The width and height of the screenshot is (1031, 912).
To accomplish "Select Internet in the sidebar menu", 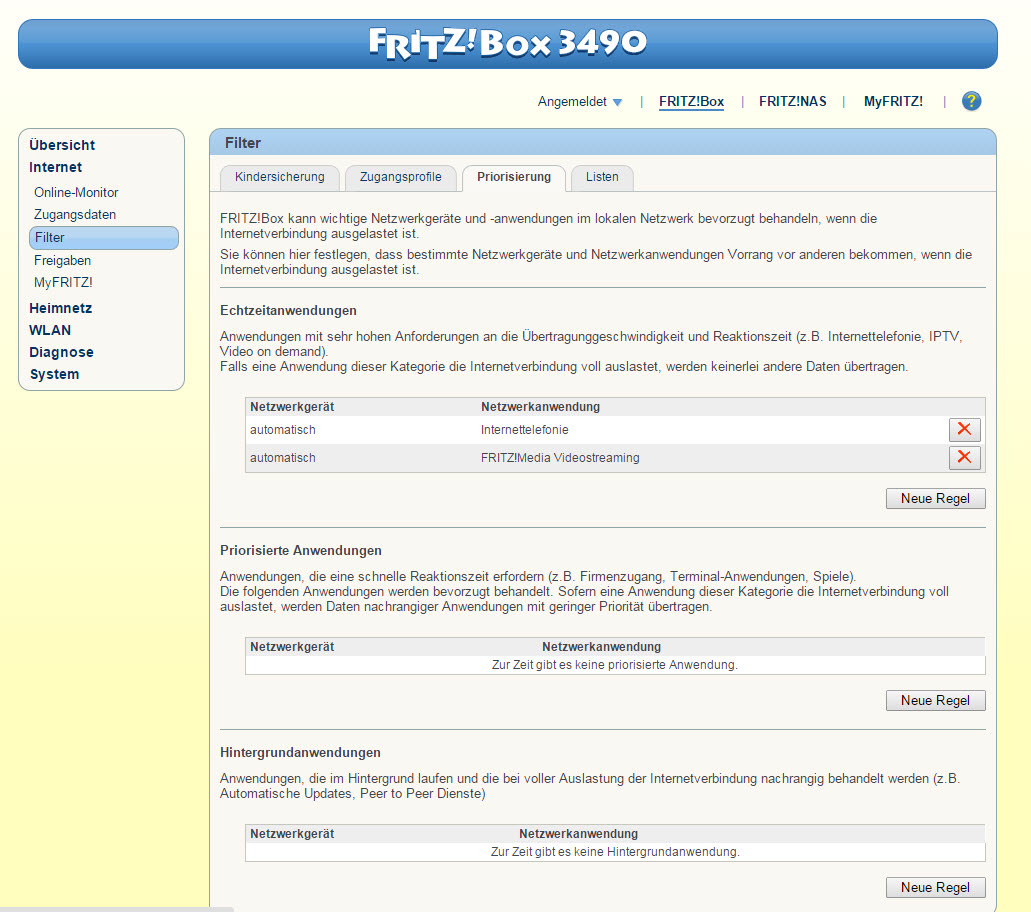I will coord(55,168).
